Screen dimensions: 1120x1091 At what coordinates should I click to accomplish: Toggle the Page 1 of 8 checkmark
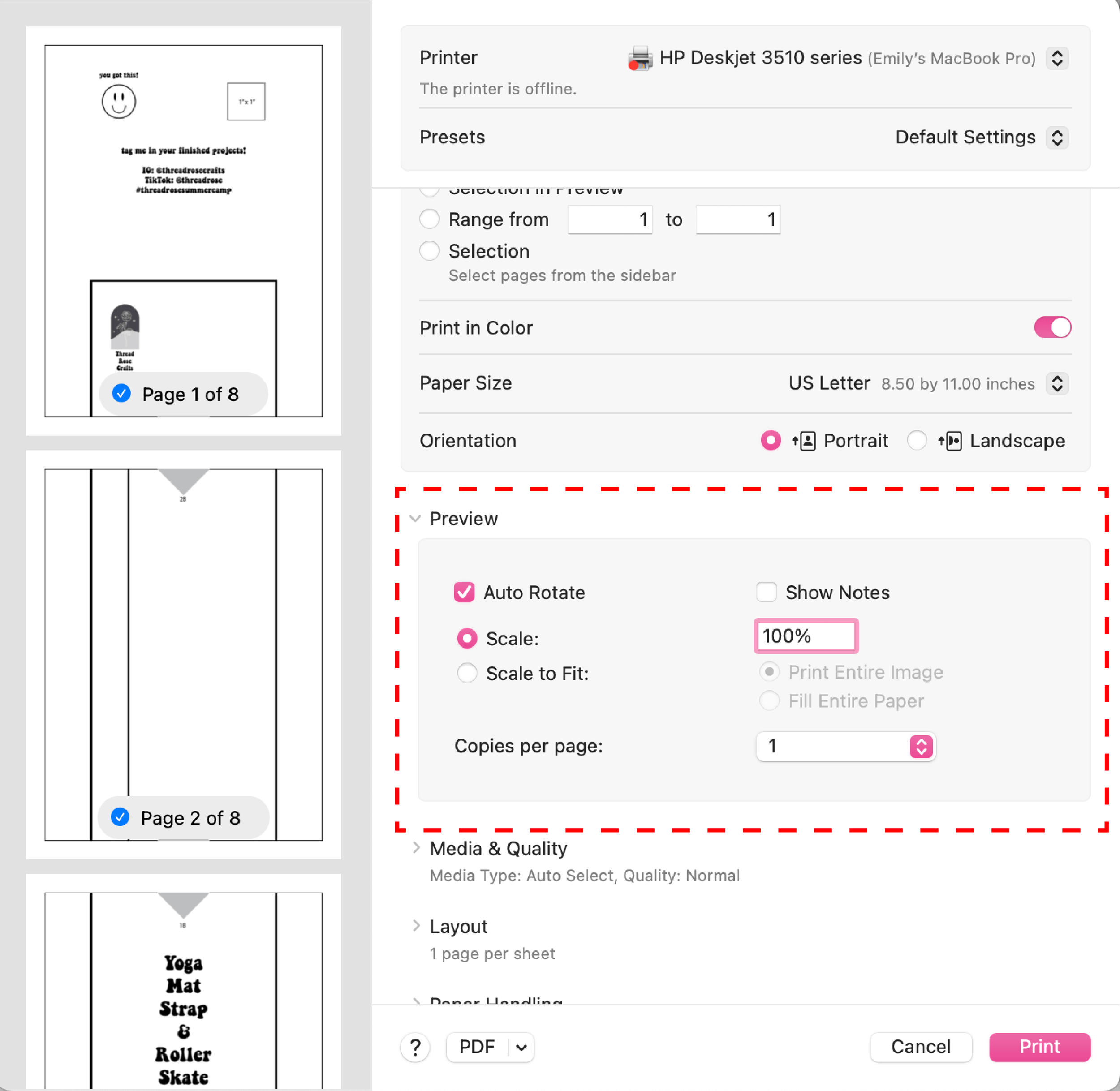point(121,394)
